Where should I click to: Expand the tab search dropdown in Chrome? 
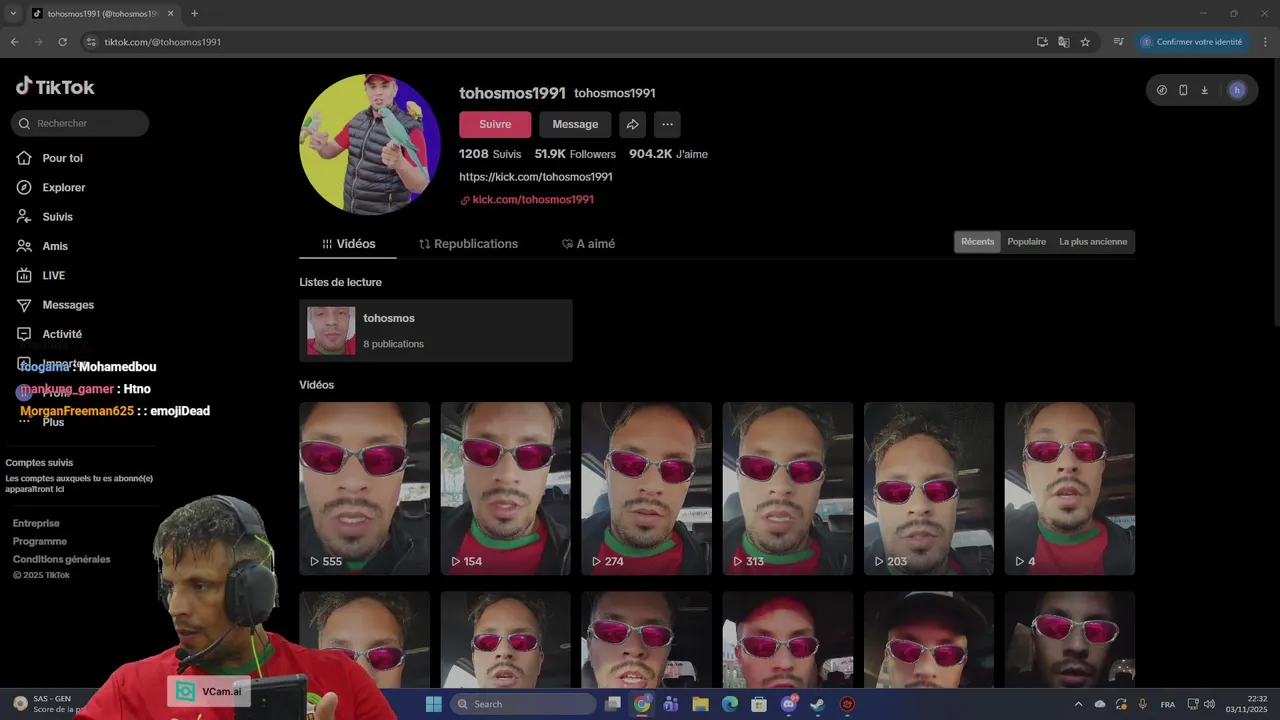coord(12,13)
